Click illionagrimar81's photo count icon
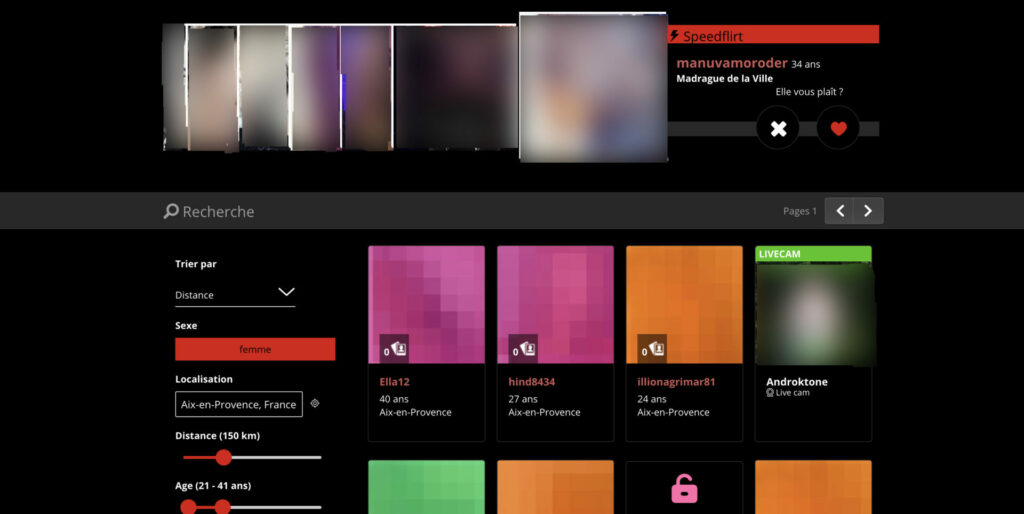 click(652, 349)
